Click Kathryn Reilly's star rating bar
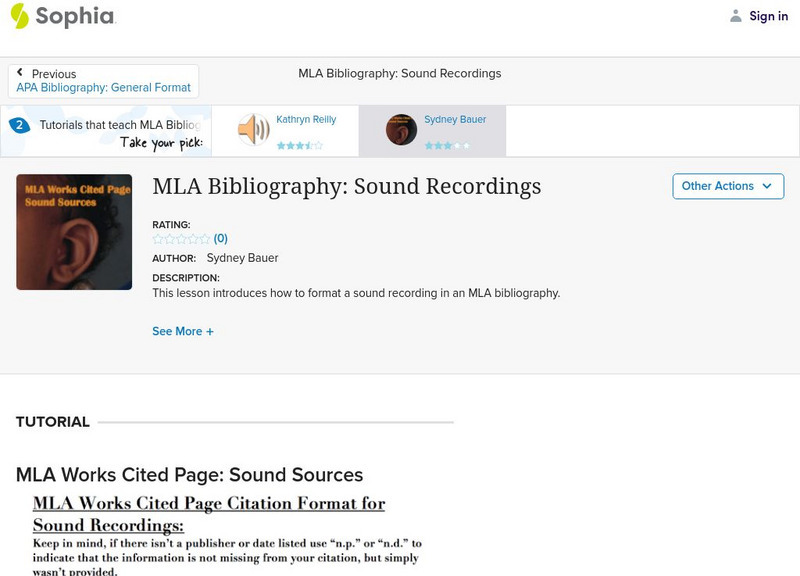The image size is (800, 576). pyautogui.click(x=300, y=143)
